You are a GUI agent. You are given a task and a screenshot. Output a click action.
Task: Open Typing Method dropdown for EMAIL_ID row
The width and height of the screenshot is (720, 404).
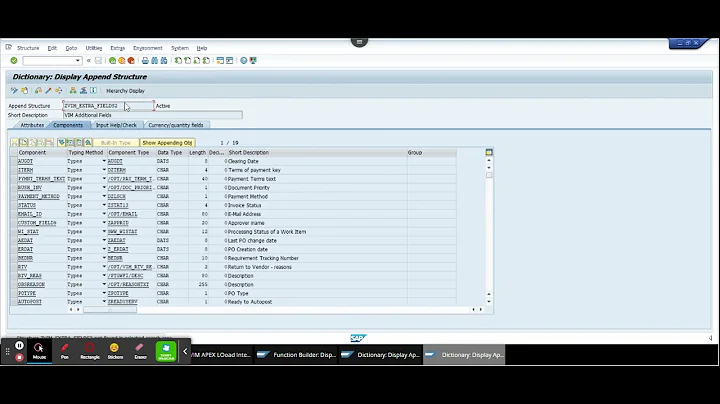104,214
